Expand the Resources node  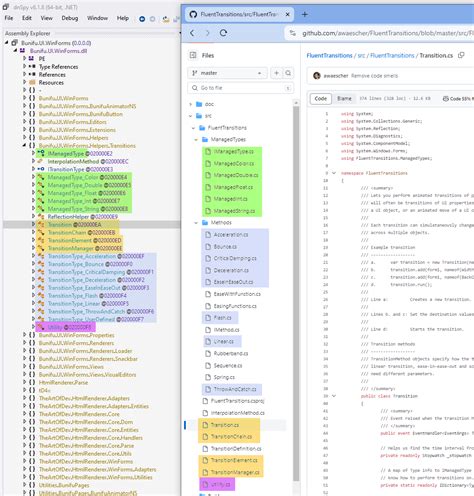tap(25, 82)
